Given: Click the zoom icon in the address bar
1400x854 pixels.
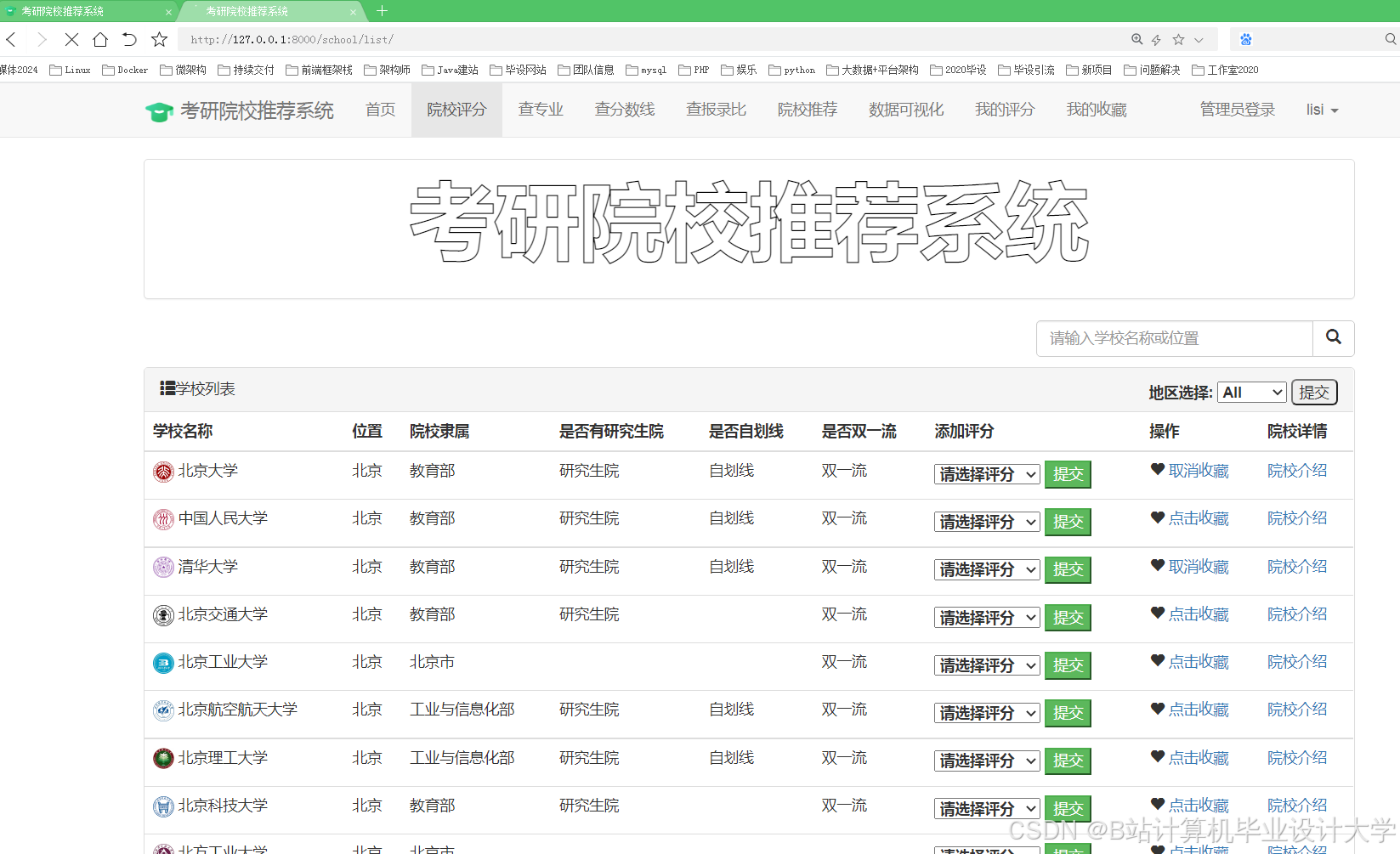Looking at the screenshot, I should coord(1136,39).
